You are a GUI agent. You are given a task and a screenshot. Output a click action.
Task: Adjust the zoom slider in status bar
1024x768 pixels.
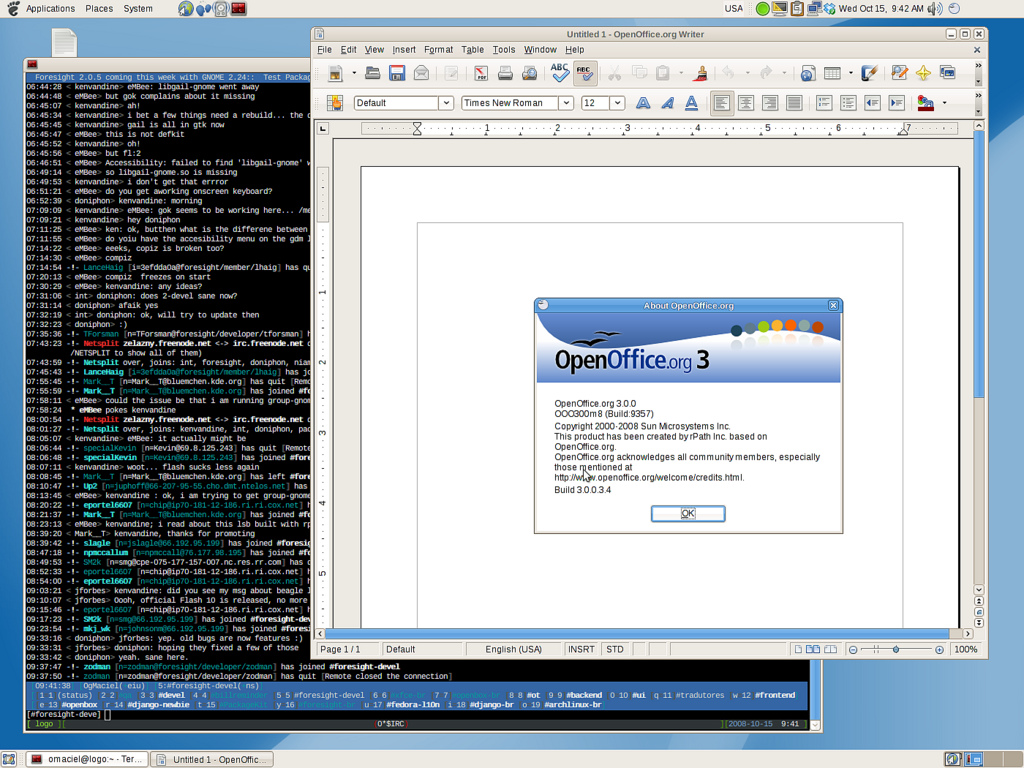(896, 649)
